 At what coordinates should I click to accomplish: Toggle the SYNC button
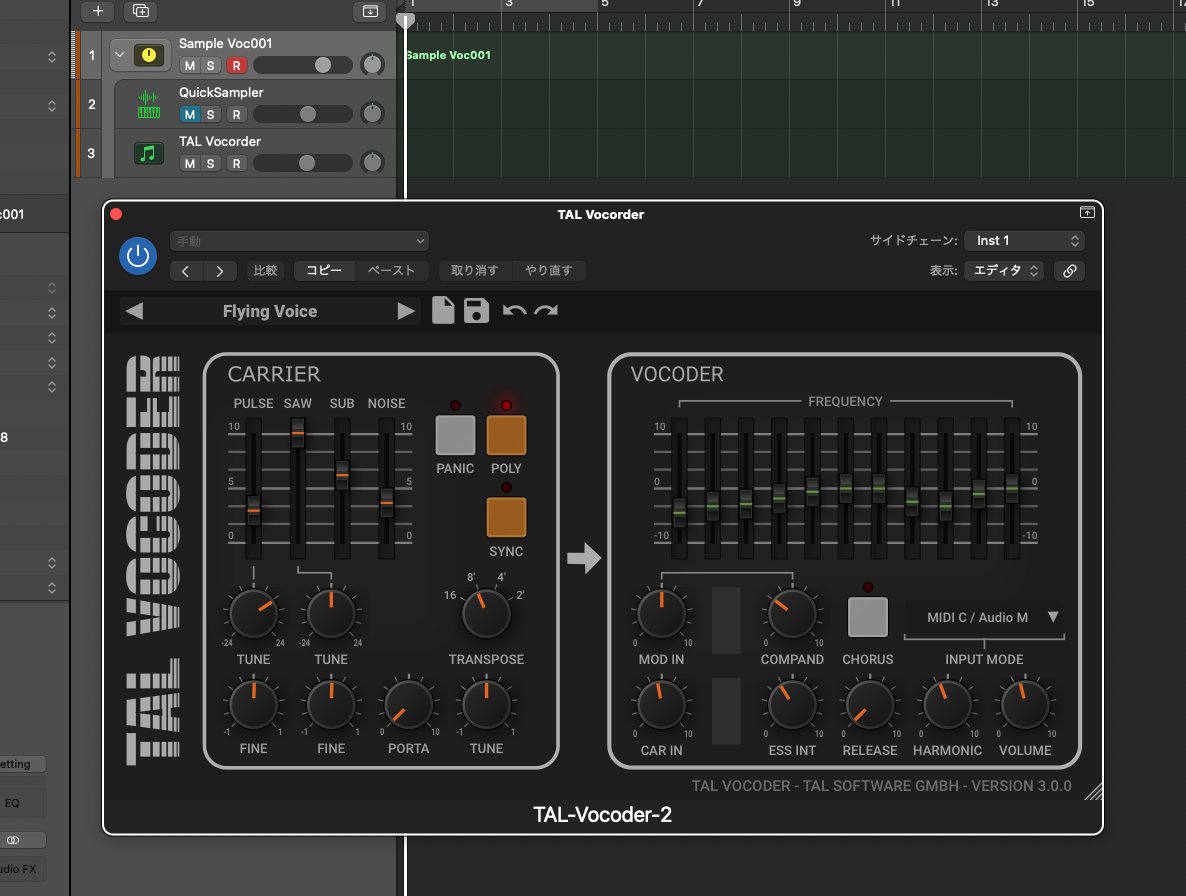pyautogui.click(x=506, y=517)
